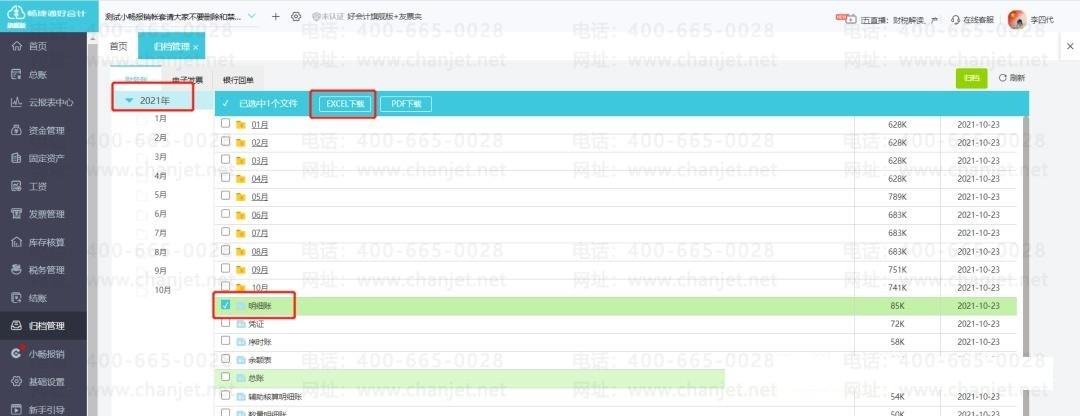Open 发票管理 from the sidebar

tap(40, 214)
